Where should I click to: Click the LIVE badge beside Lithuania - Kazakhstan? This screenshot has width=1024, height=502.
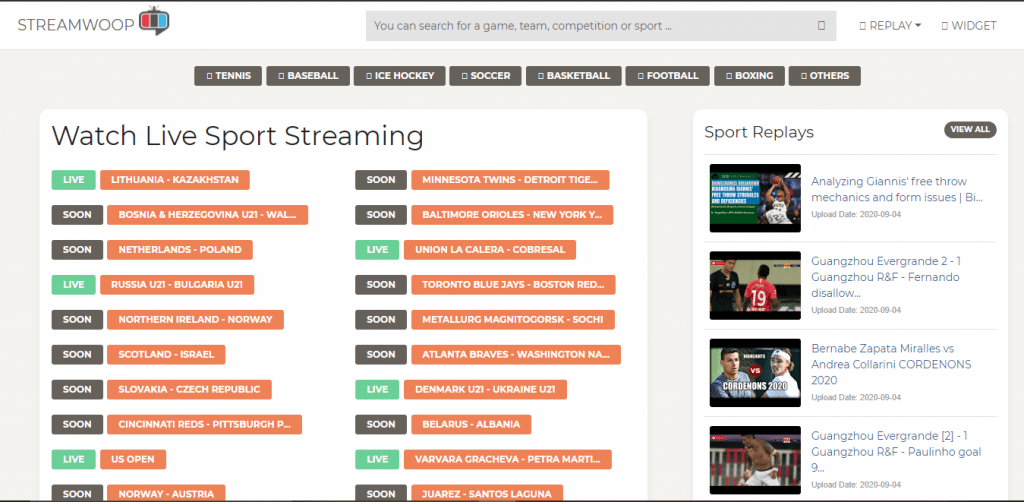[73, 180]
